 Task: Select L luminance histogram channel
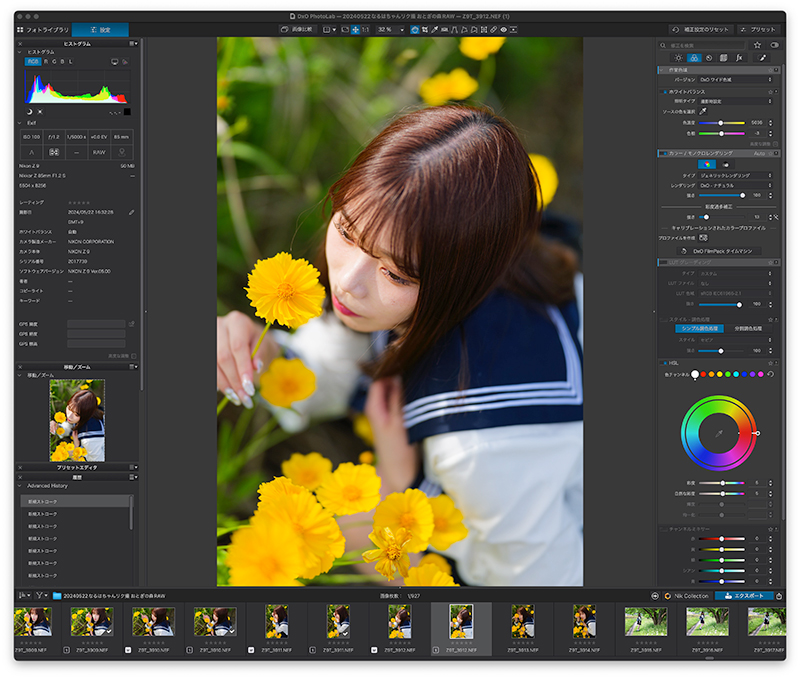tap(71, 61)
